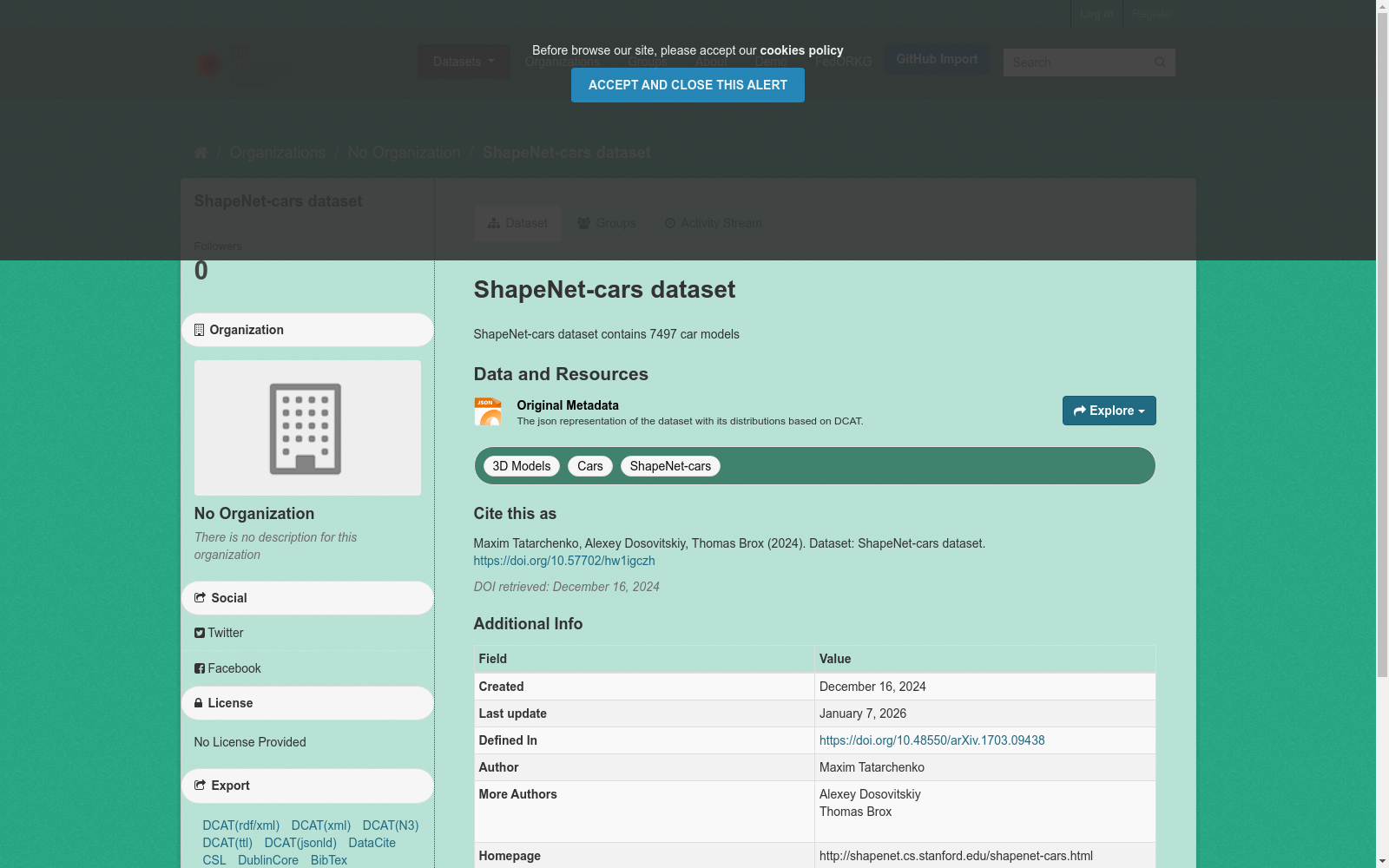Click the Twitter share icon
The height and width of the screenshot is (868, 1389).
[x=200, y=633]
